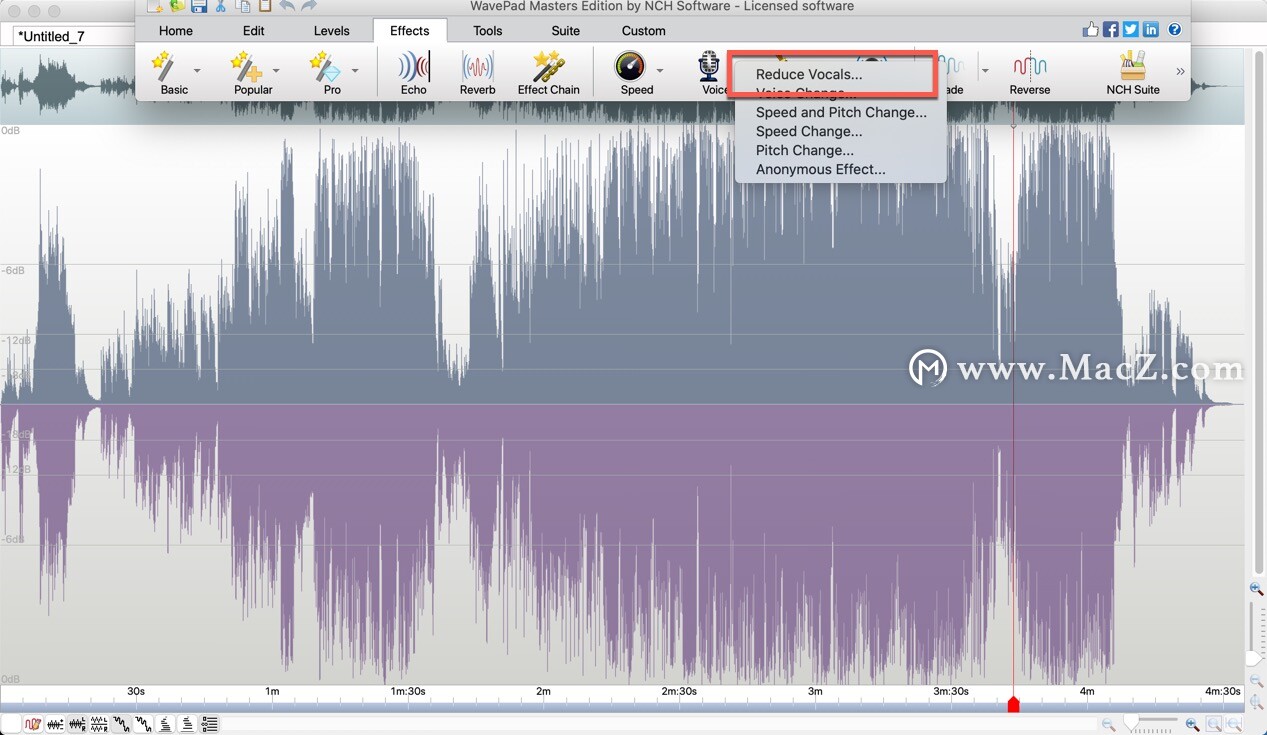Choose Speed and Pitch Change menu item
1267x735 pixels.
(x=840, y=112)
